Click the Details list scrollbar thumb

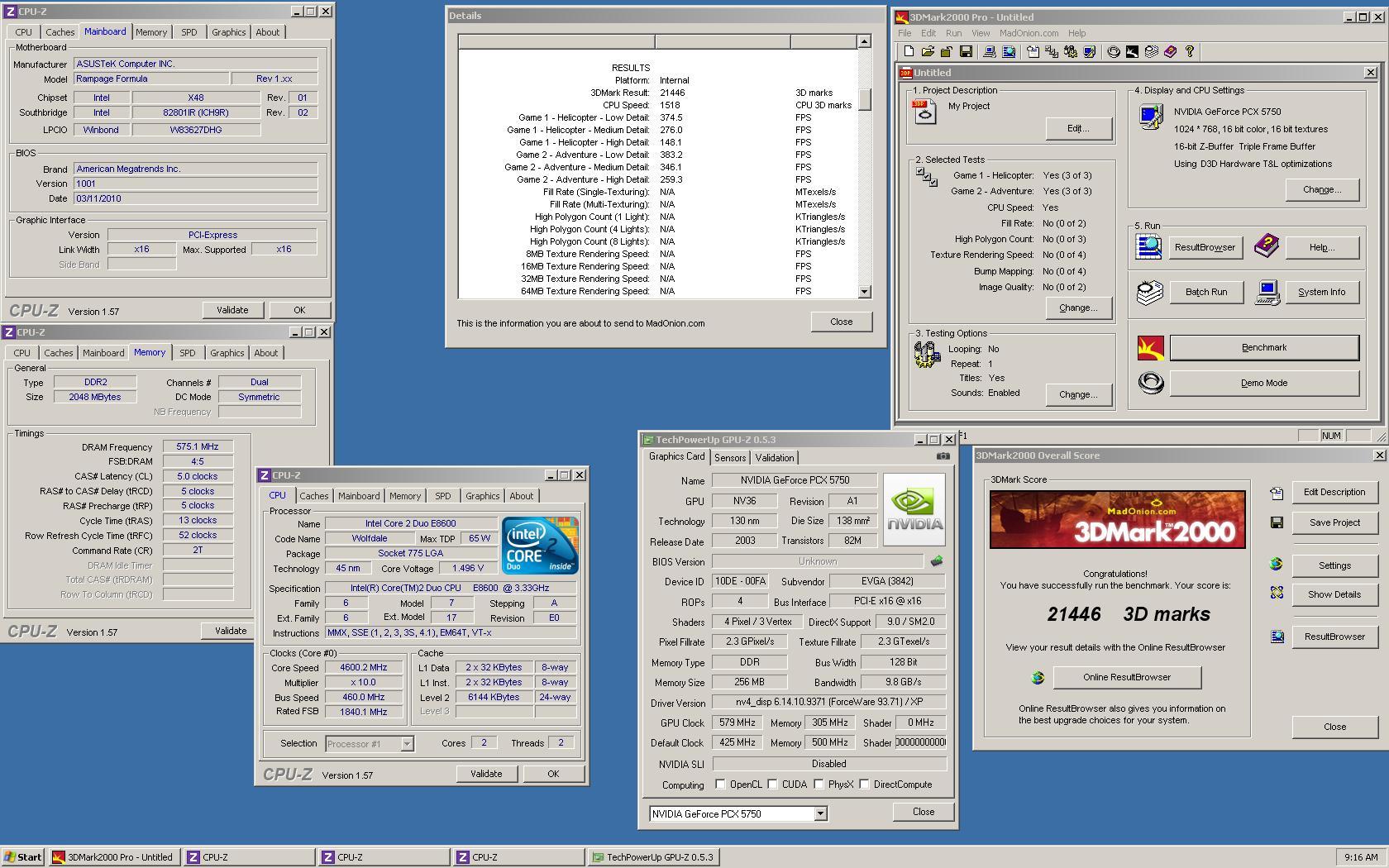(x=864, y=99)
